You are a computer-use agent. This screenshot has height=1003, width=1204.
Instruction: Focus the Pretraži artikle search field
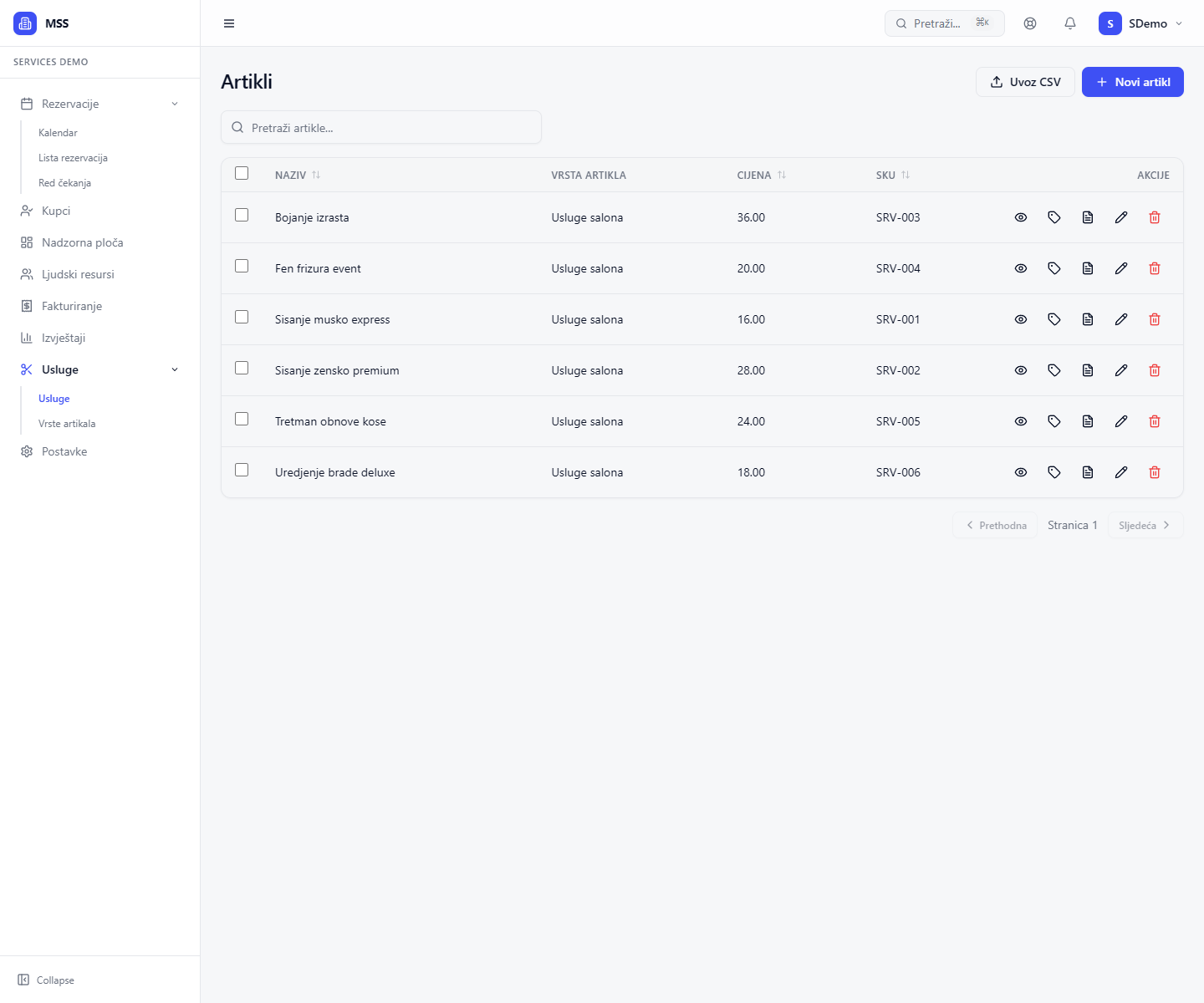381,128
